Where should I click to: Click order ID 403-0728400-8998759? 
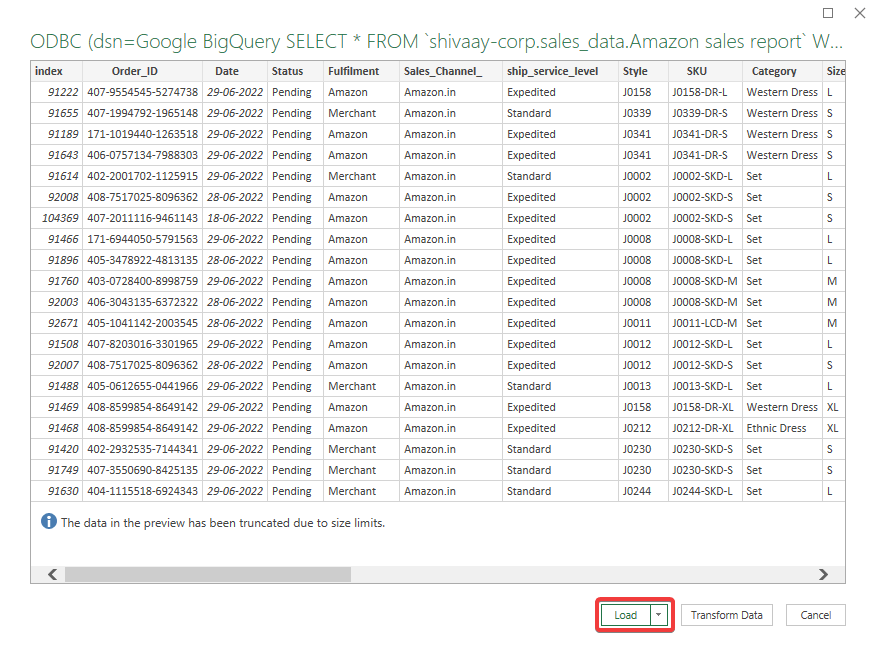[142, 282]
